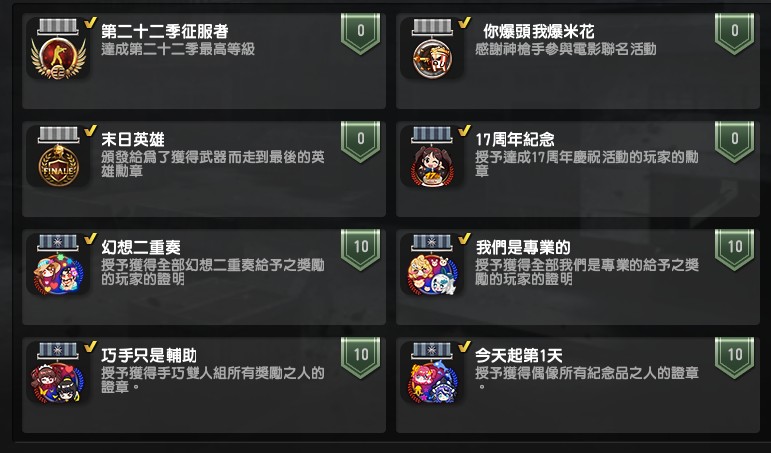Click the green 0 badge on 17周年紀念
The image size is (771, 453).
734,142
